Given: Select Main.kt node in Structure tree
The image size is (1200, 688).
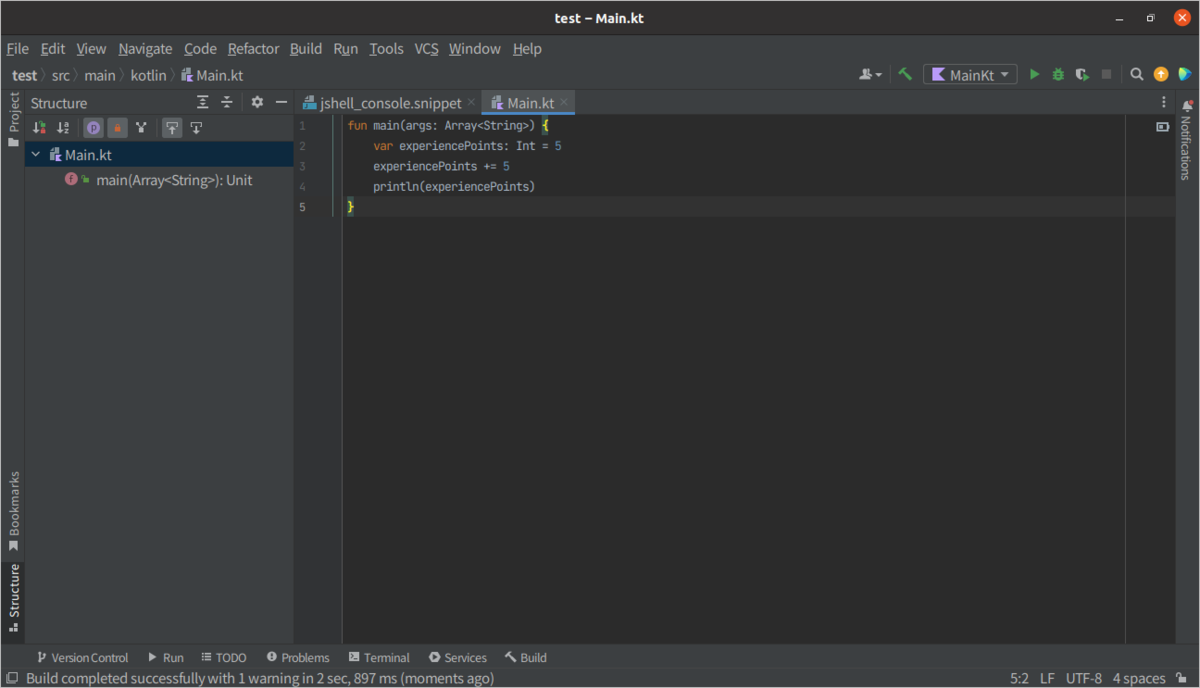Looking at the screenshot, I should pyautogui.click(x=88, y=155).
